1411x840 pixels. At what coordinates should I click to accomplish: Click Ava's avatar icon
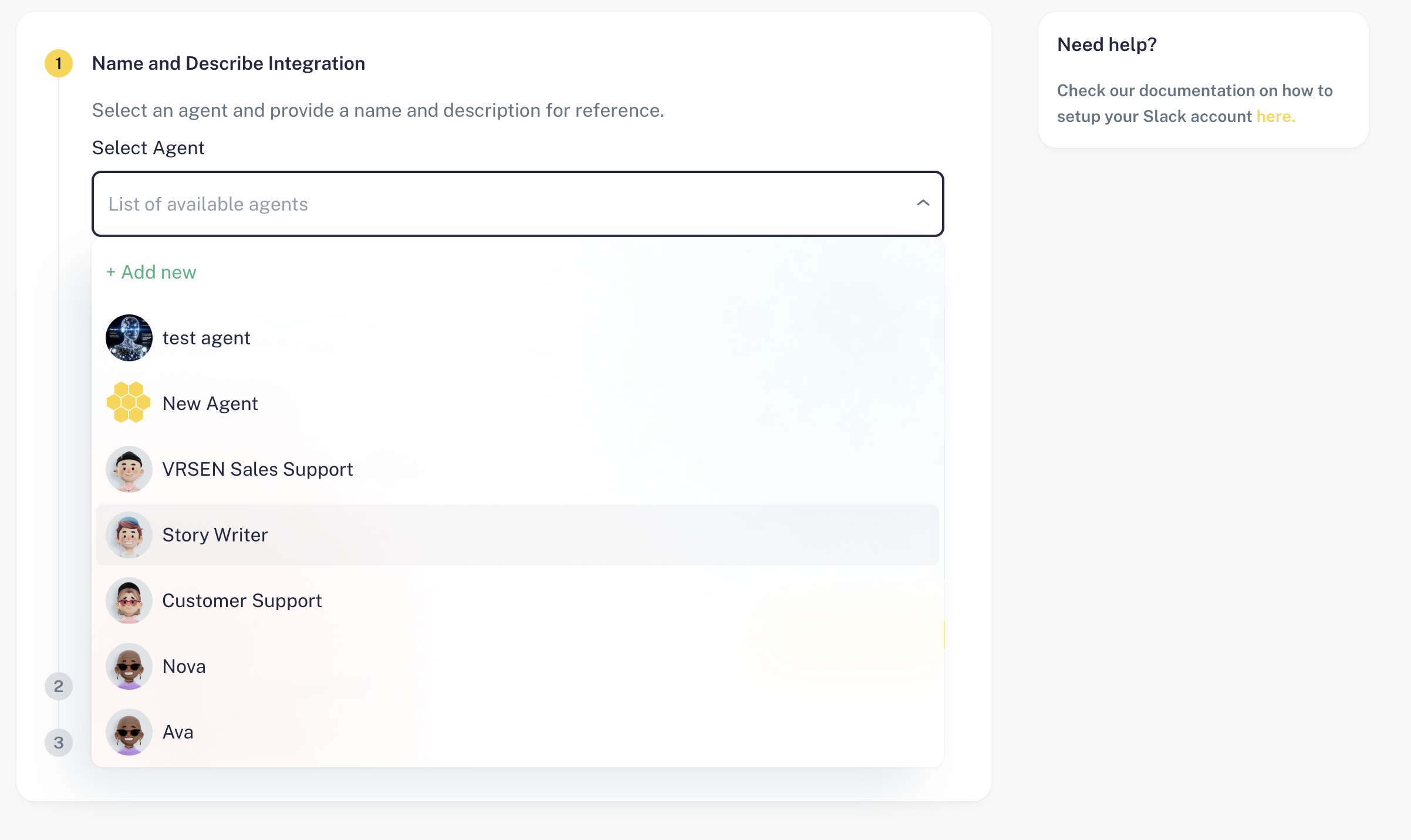point(129,732)
